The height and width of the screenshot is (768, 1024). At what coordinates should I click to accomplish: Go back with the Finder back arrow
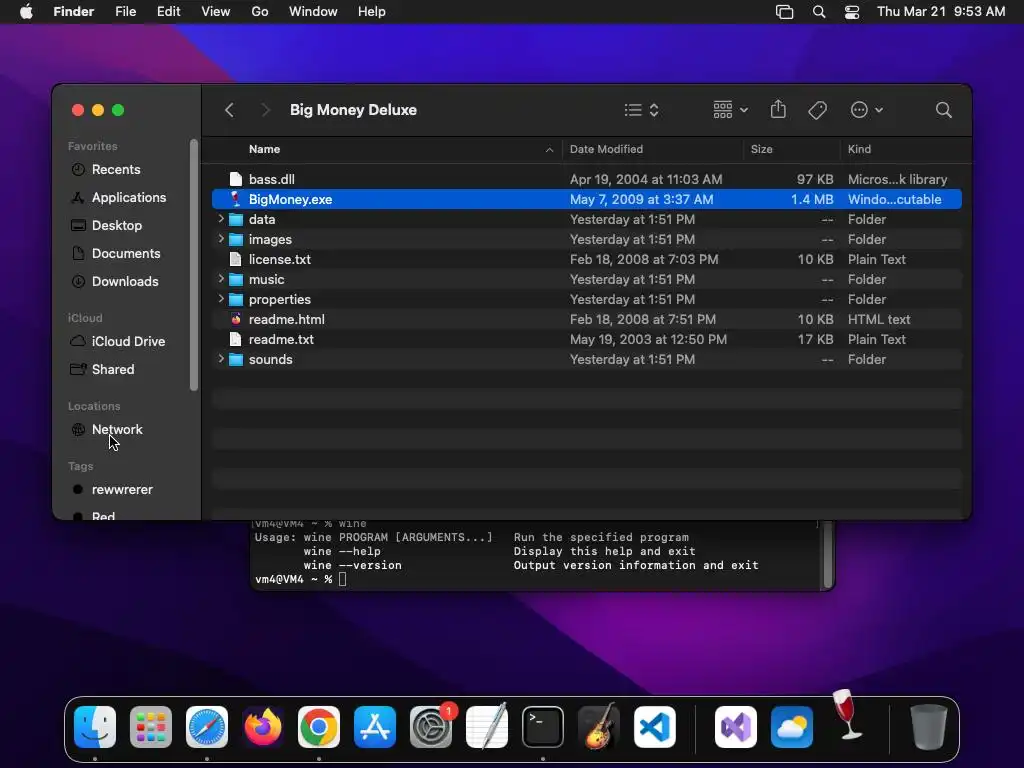[229, 110]
